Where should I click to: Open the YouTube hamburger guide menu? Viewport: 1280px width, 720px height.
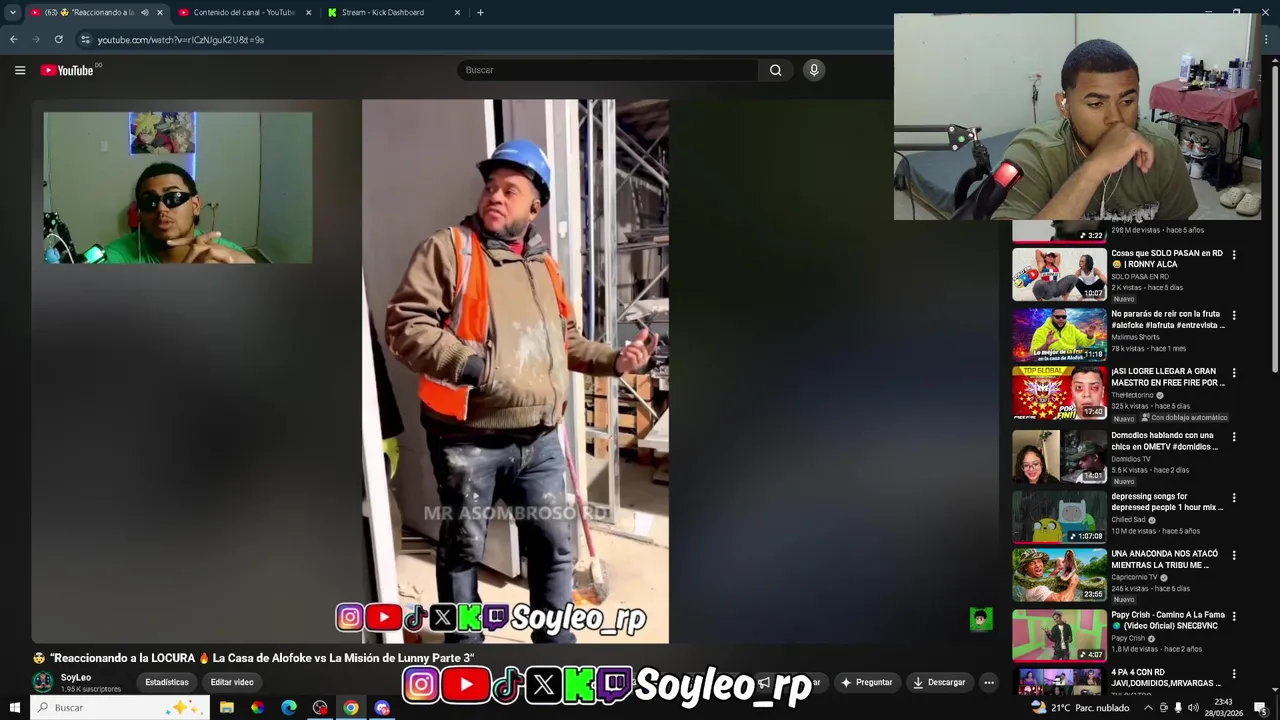(x=20, y=70)
